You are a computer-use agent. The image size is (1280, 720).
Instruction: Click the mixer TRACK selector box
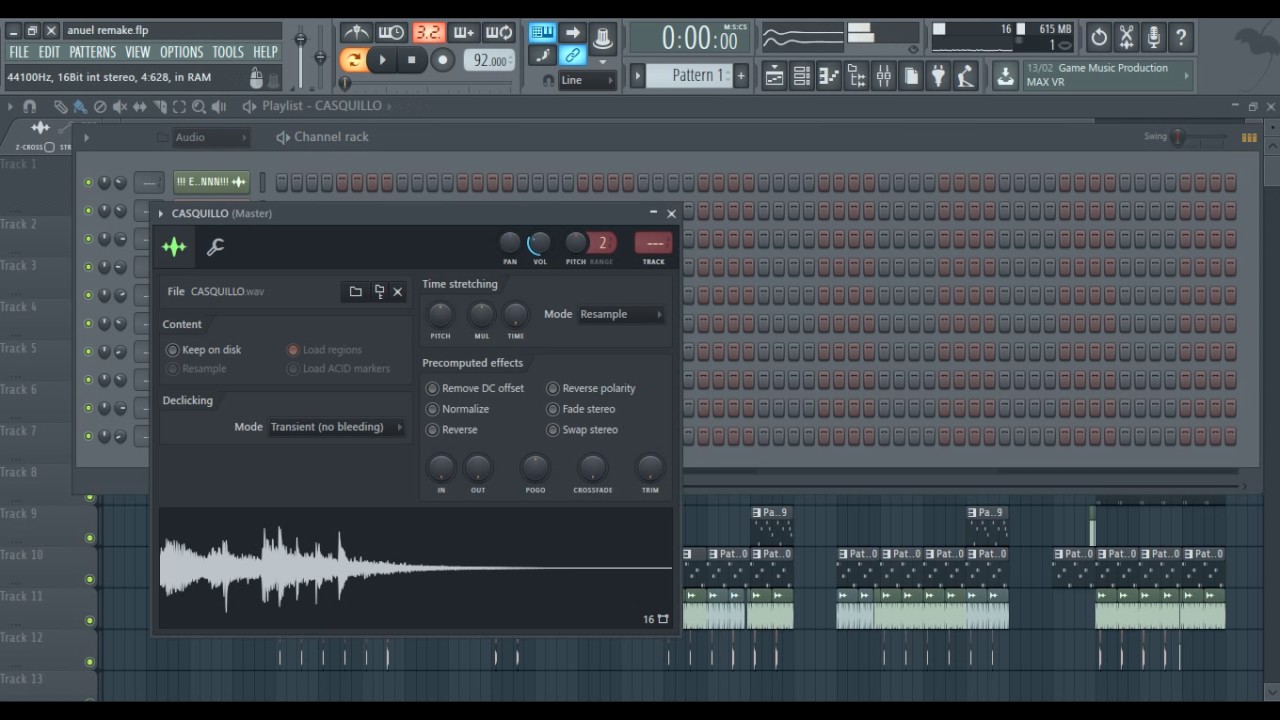tap(653, 243)
